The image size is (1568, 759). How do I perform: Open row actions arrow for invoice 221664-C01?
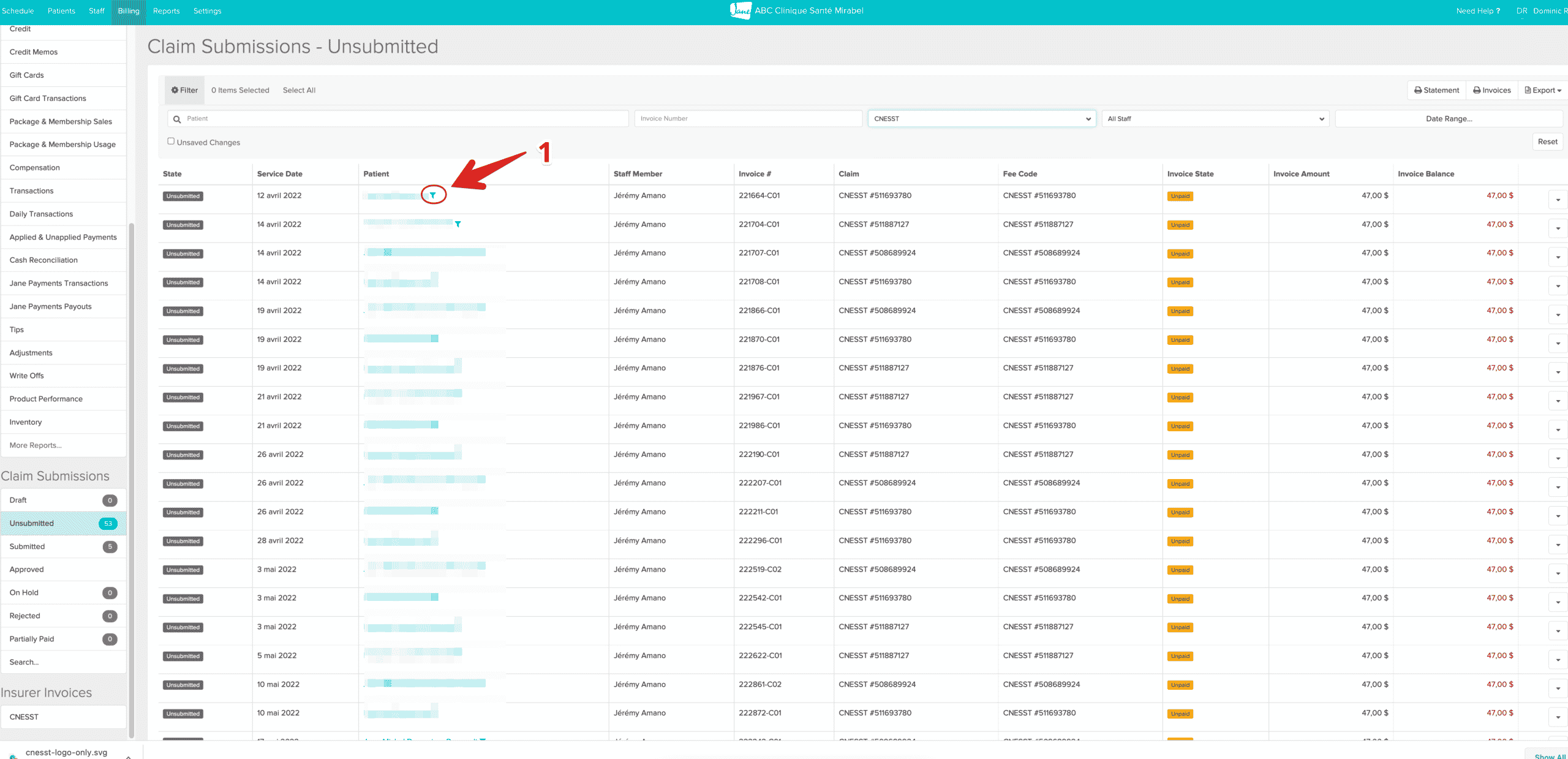(x=1558, y=200)
